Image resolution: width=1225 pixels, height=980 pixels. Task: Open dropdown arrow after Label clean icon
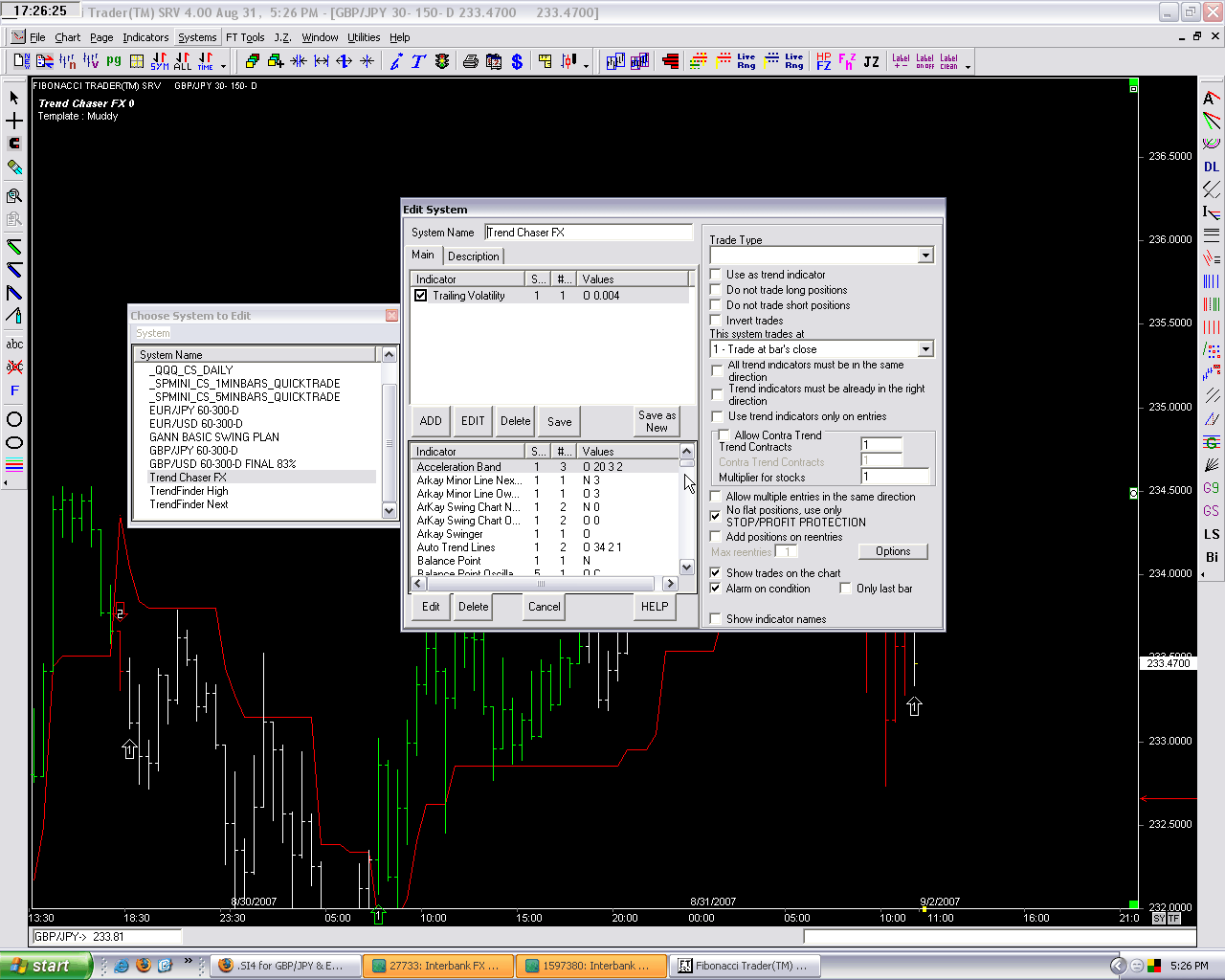[968, 66]
